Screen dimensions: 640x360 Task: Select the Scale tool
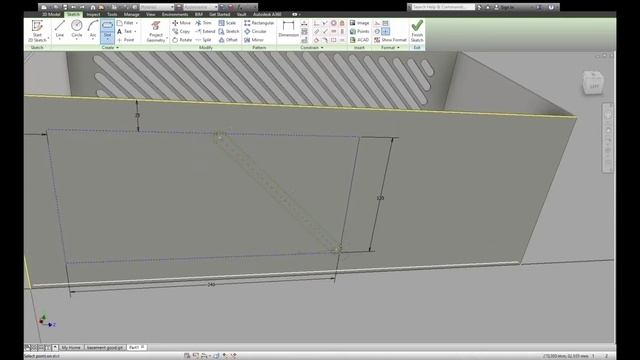click(x=227, y=23)
